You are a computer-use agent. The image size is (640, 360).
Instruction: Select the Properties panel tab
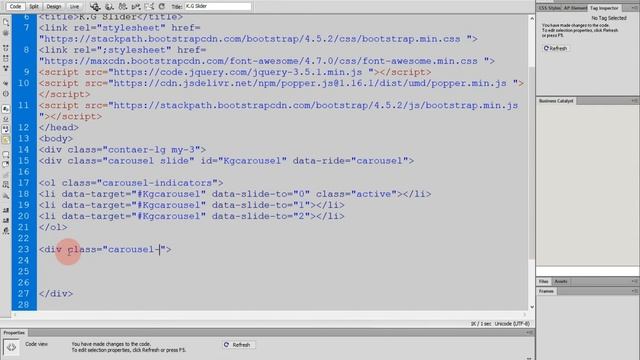(14, 333)
